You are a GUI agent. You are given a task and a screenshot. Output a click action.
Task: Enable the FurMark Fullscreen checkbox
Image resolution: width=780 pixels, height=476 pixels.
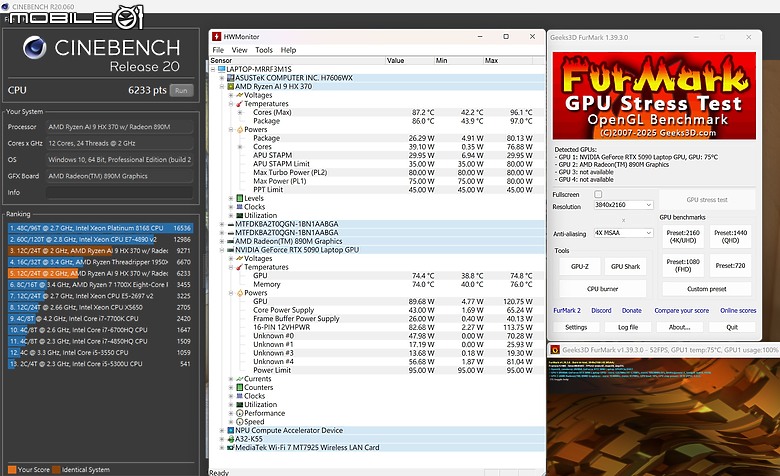[598, 194]
